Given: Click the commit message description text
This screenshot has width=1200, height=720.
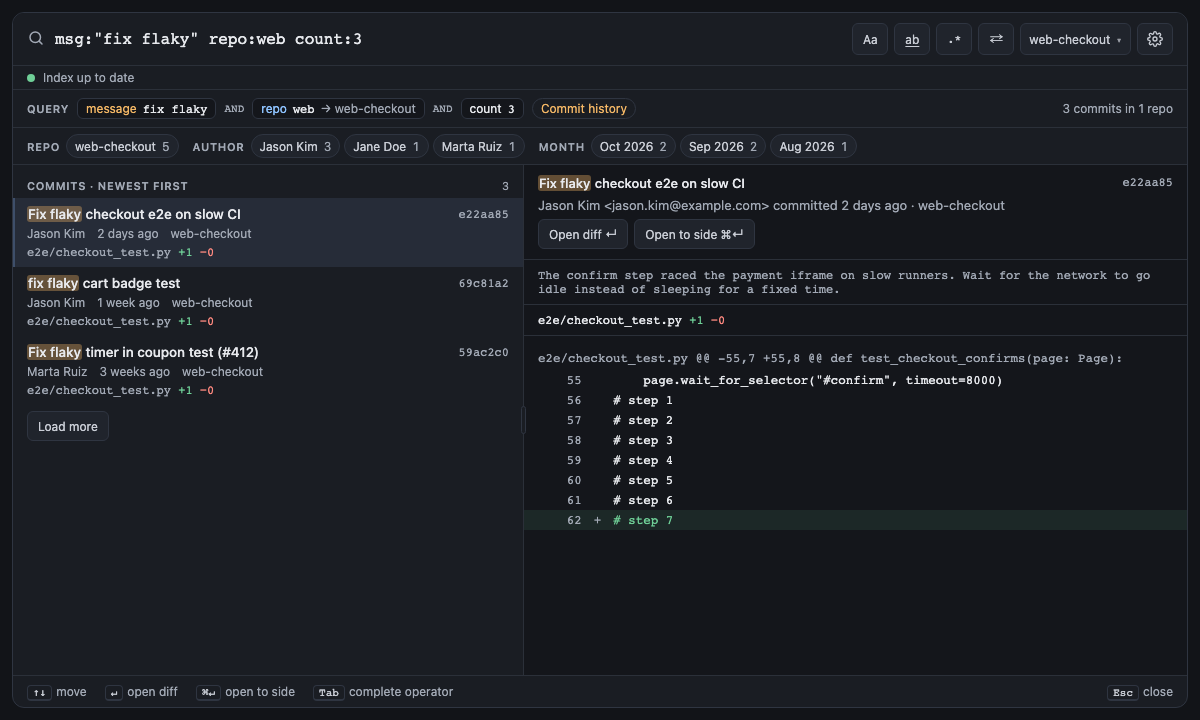Looking at the screenshot, I should [844, 282].
